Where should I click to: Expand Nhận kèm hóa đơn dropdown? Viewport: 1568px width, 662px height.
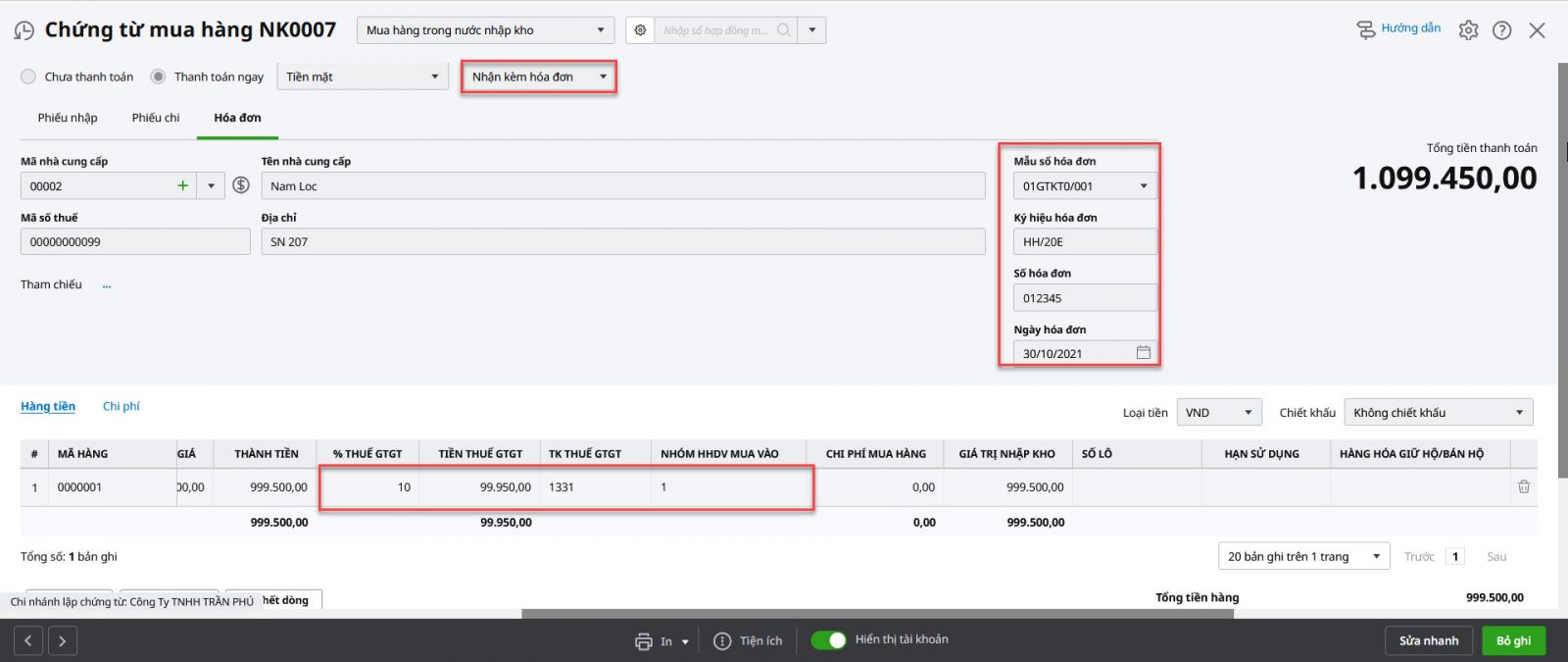point(603,76)
